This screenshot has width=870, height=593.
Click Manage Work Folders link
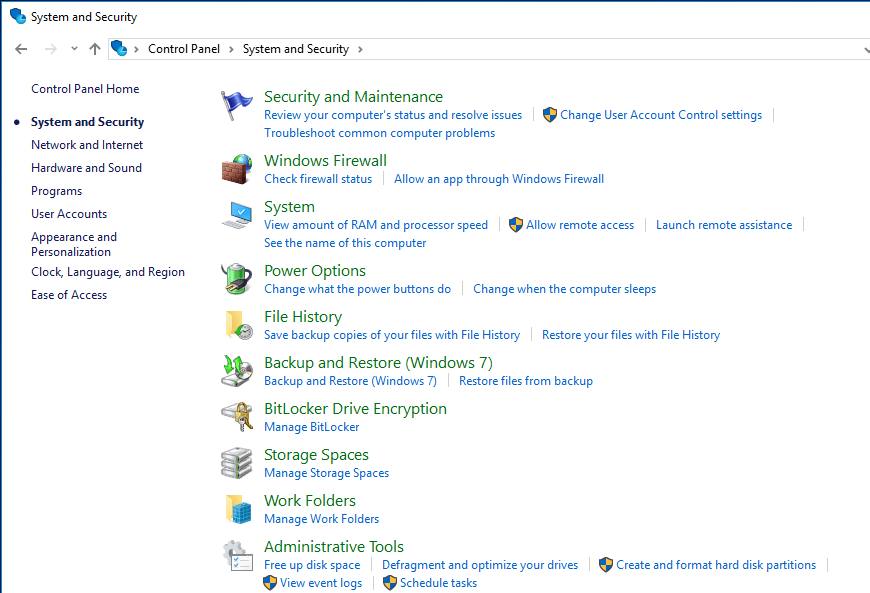[x=321, y=519]
